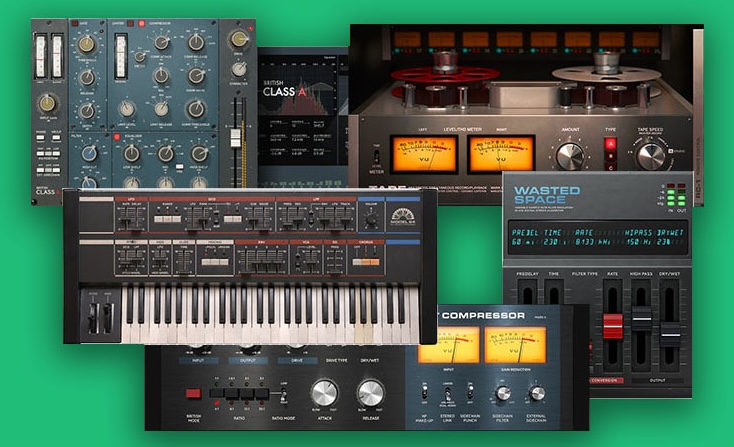Click the Input Gain knob on British Class A
Screen dimensions: 734x447
tap(48, 103)
